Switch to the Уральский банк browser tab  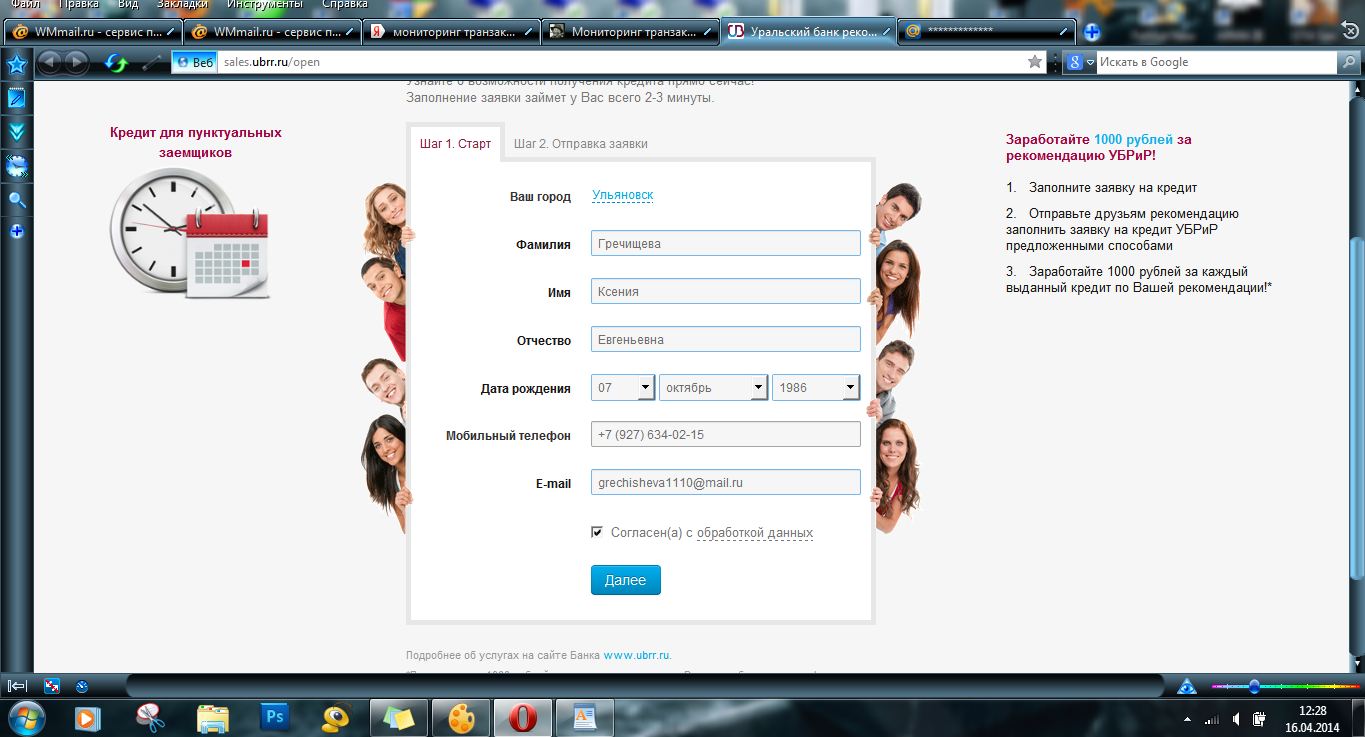click(x=807, y=32)
